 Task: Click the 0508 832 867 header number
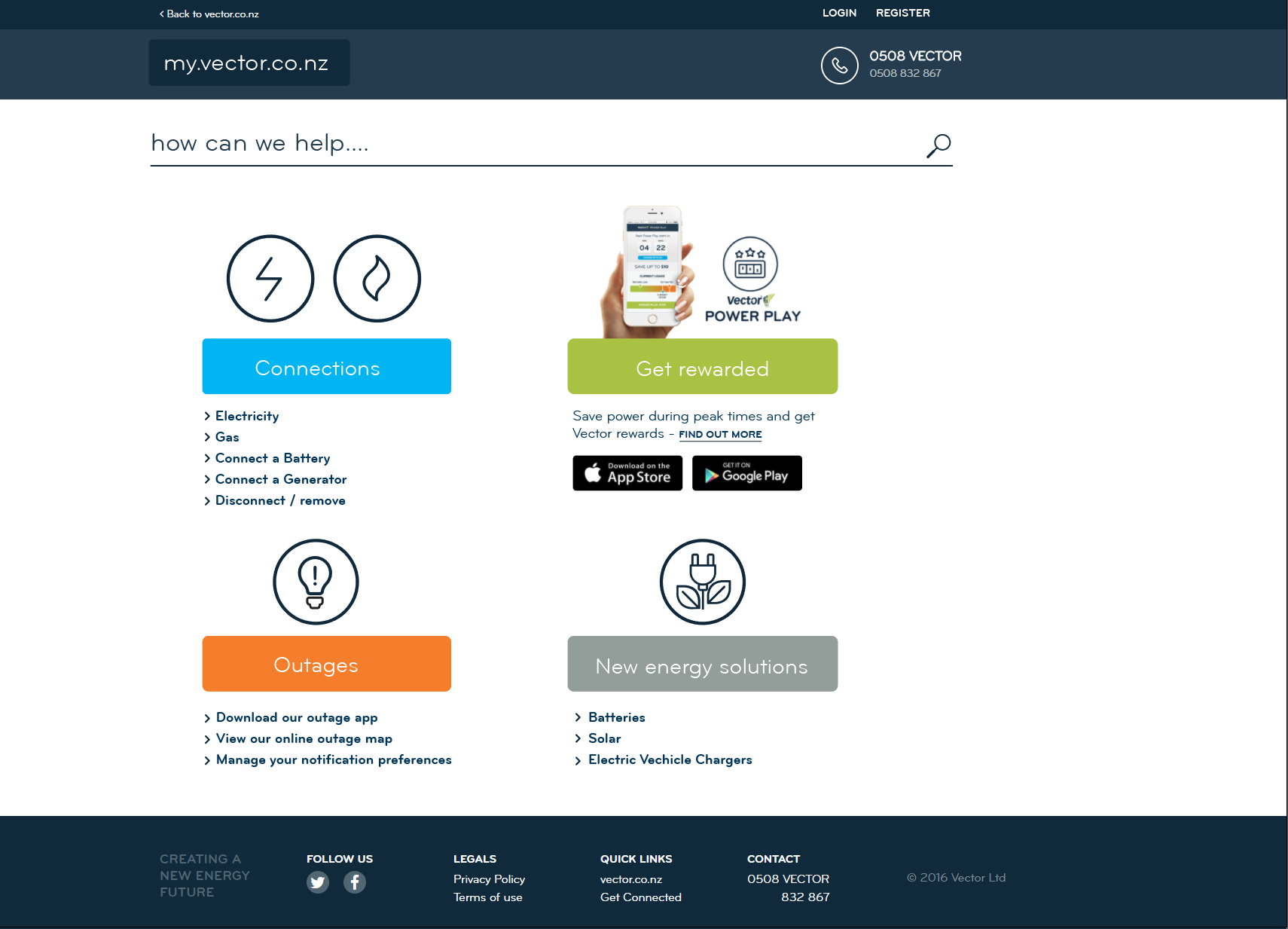pyautogui.click(x=905, y=73)
